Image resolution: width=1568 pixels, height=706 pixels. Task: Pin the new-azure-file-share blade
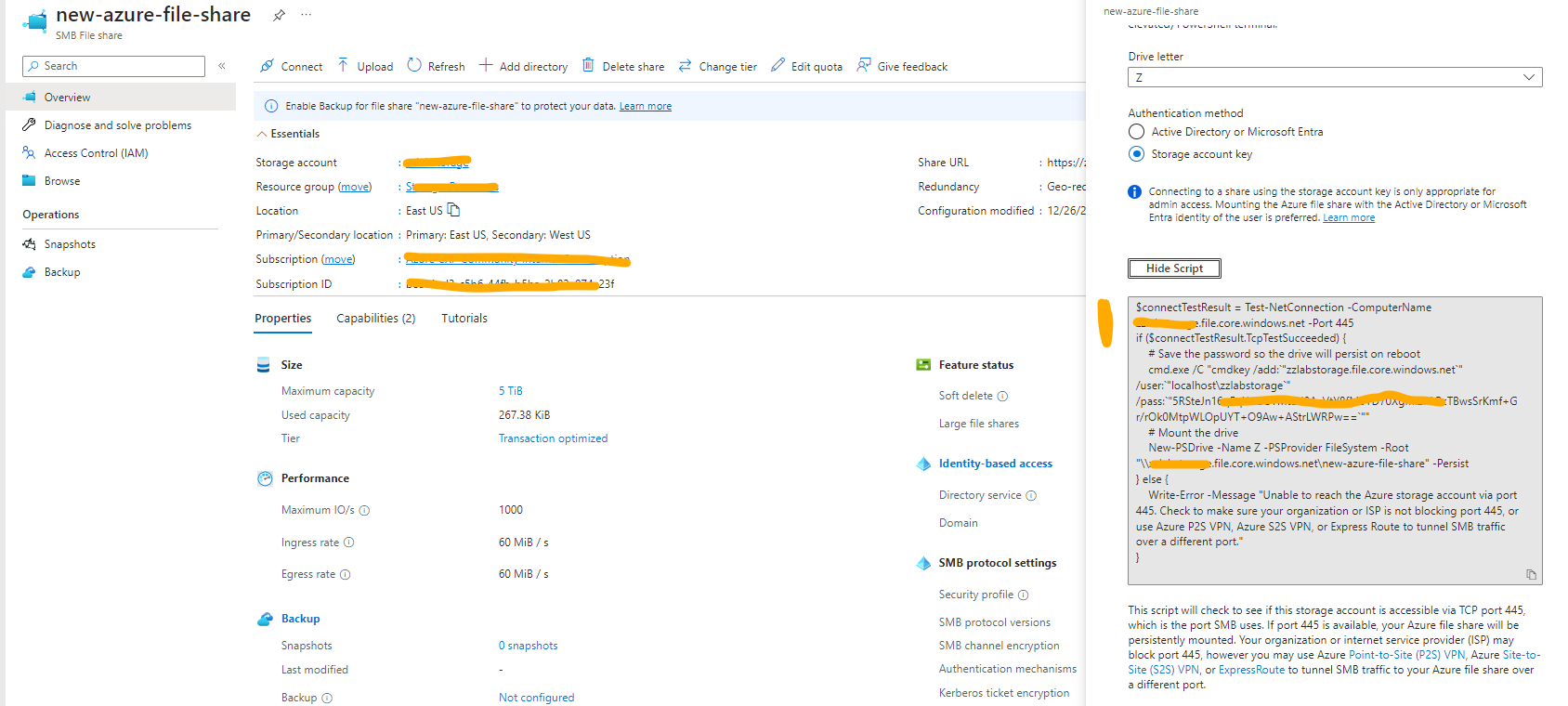[x=279, y=15]
